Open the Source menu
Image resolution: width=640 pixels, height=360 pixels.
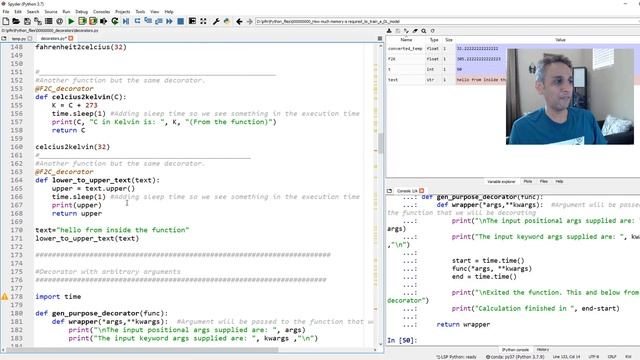51,12
